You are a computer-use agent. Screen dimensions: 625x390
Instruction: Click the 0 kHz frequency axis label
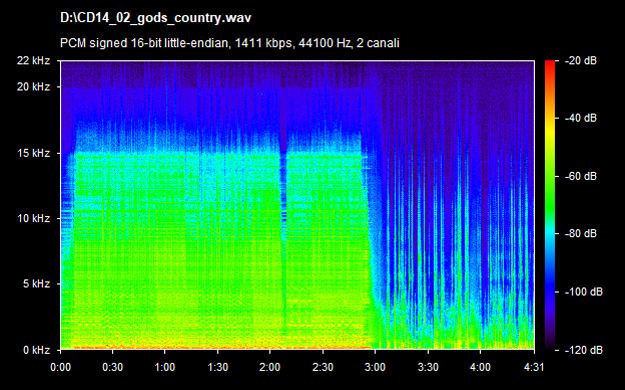pos(36,350)
